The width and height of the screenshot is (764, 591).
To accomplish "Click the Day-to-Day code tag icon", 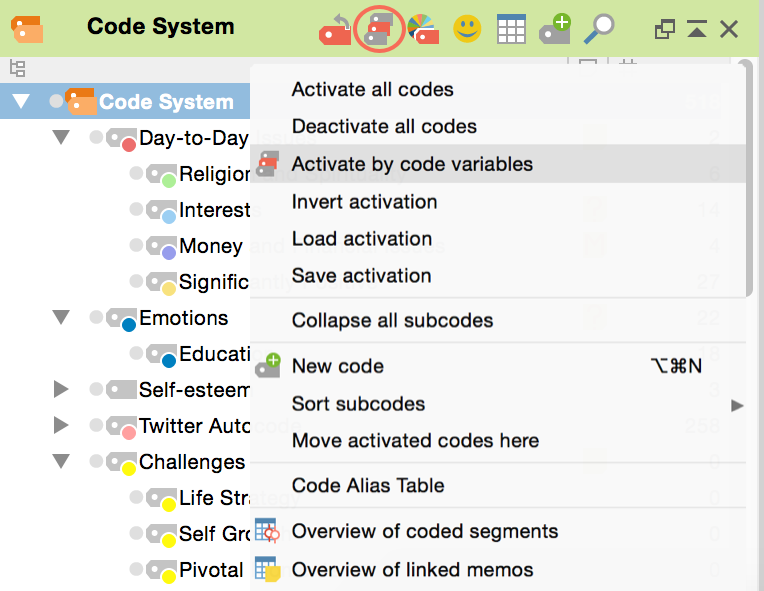I will (121, 140).
